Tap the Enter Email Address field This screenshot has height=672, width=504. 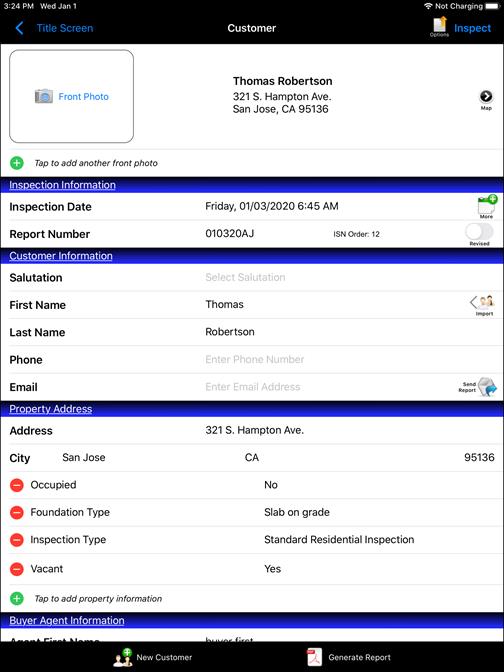pyautogui.click(x=253, y=387)
